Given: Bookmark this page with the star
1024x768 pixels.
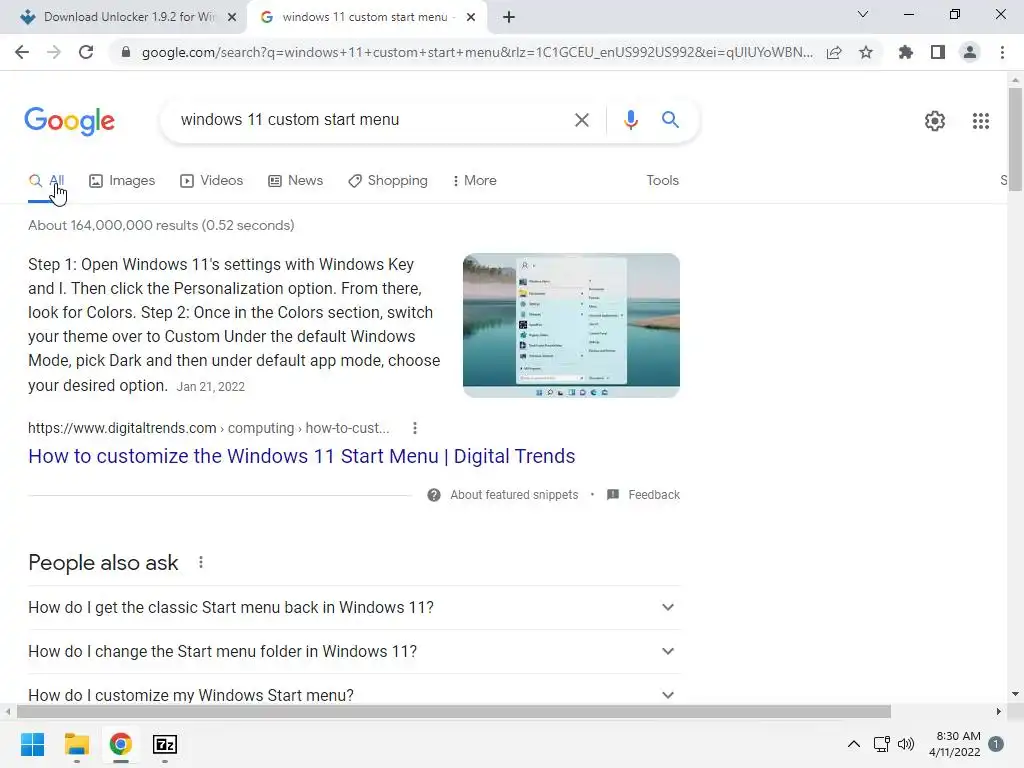Looking at the screenshot, I should click(x=866, y=52).
